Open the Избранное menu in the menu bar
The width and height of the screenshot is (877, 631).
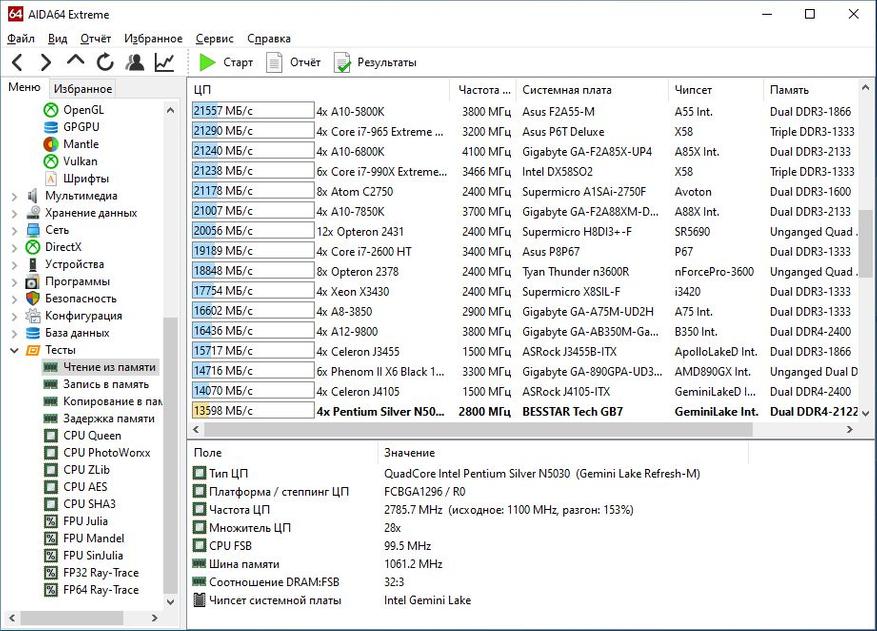[153, 39]
